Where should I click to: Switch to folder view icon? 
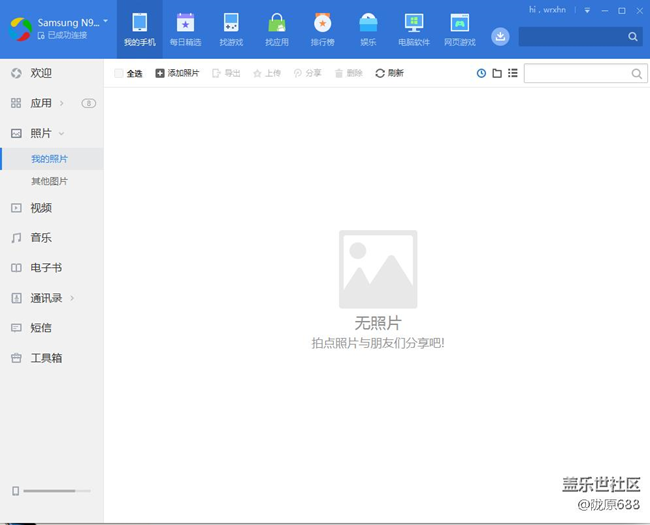coord(497,73)
